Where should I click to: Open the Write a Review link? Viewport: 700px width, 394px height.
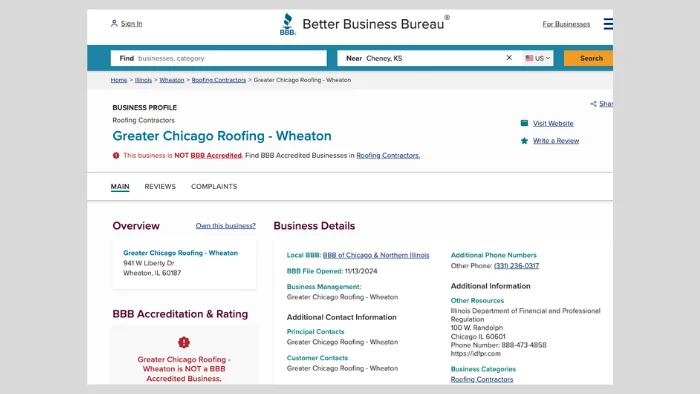pos(556,141)
